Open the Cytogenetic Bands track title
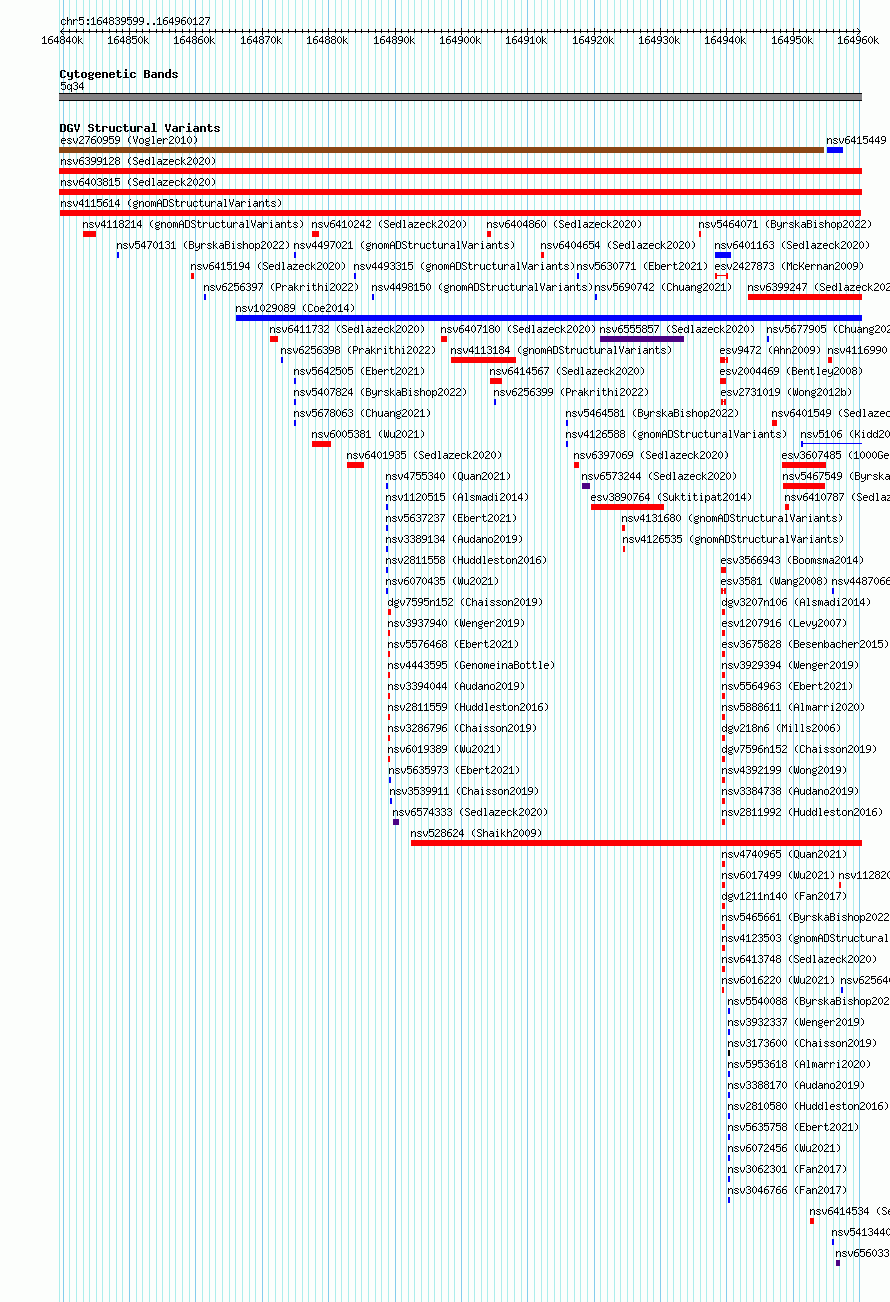This screenshot has height=1302, width=890. pos(119,74)
